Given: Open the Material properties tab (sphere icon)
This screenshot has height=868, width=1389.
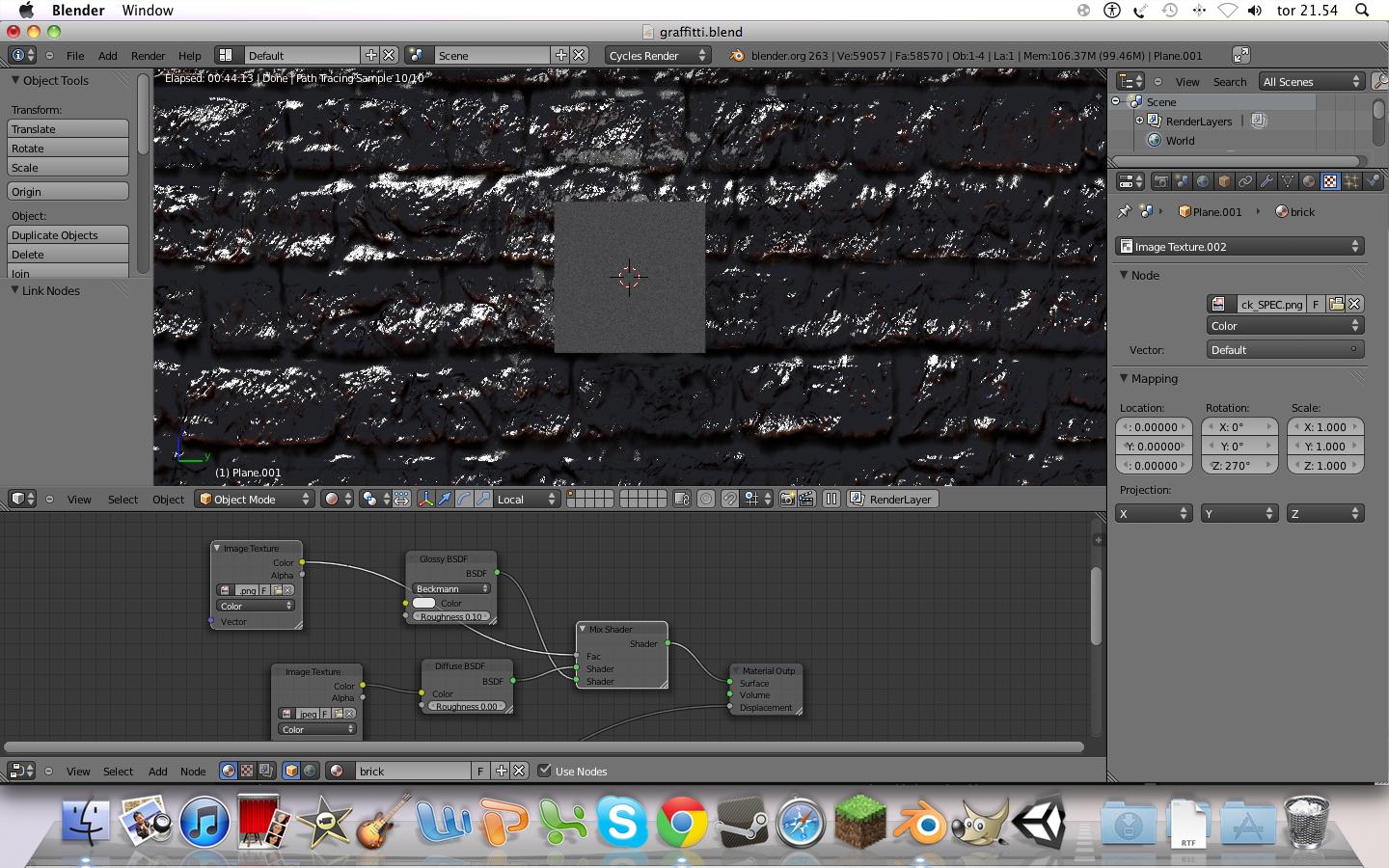Looking at the screenshot, I should (1309, 181).
